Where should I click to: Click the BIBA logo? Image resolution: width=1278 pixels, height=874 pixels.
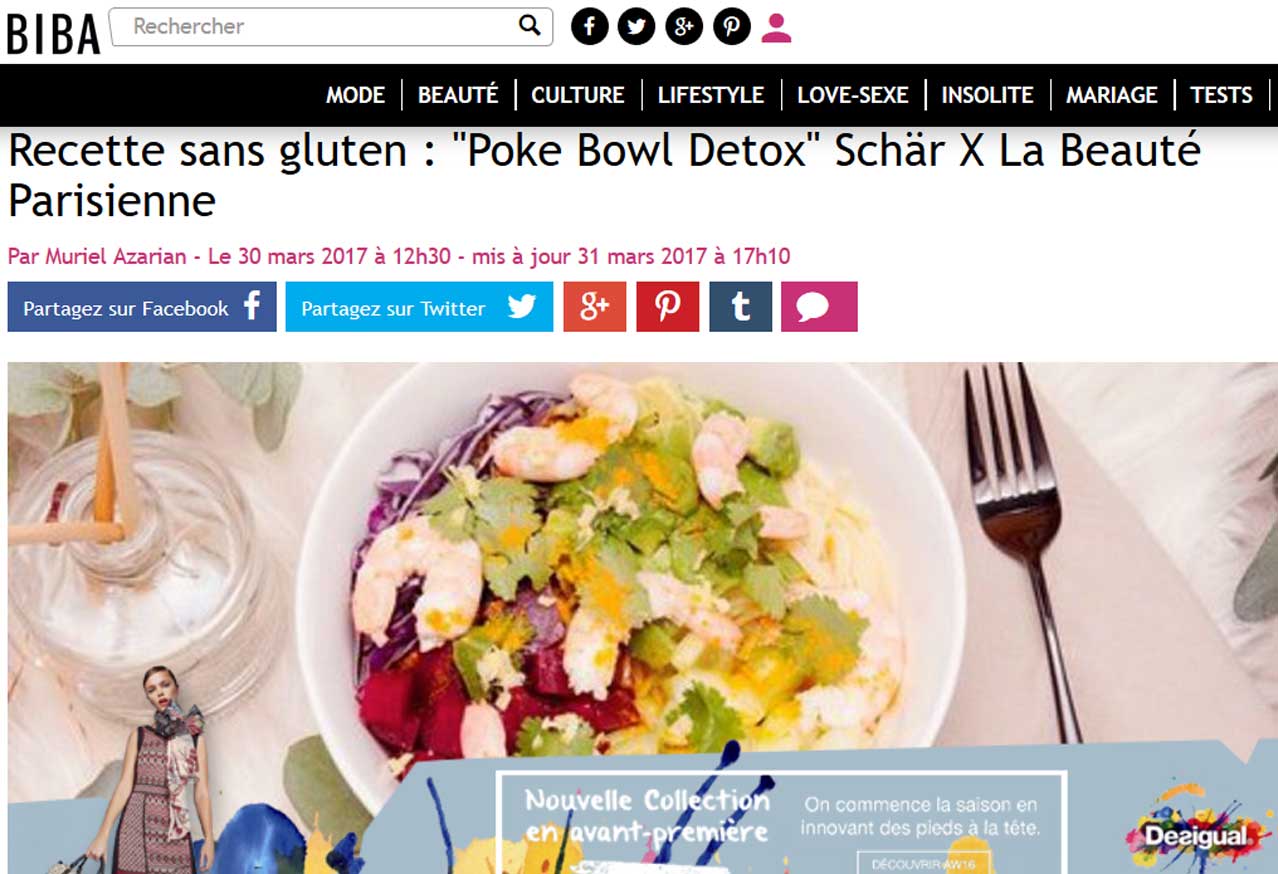(53, 32)
